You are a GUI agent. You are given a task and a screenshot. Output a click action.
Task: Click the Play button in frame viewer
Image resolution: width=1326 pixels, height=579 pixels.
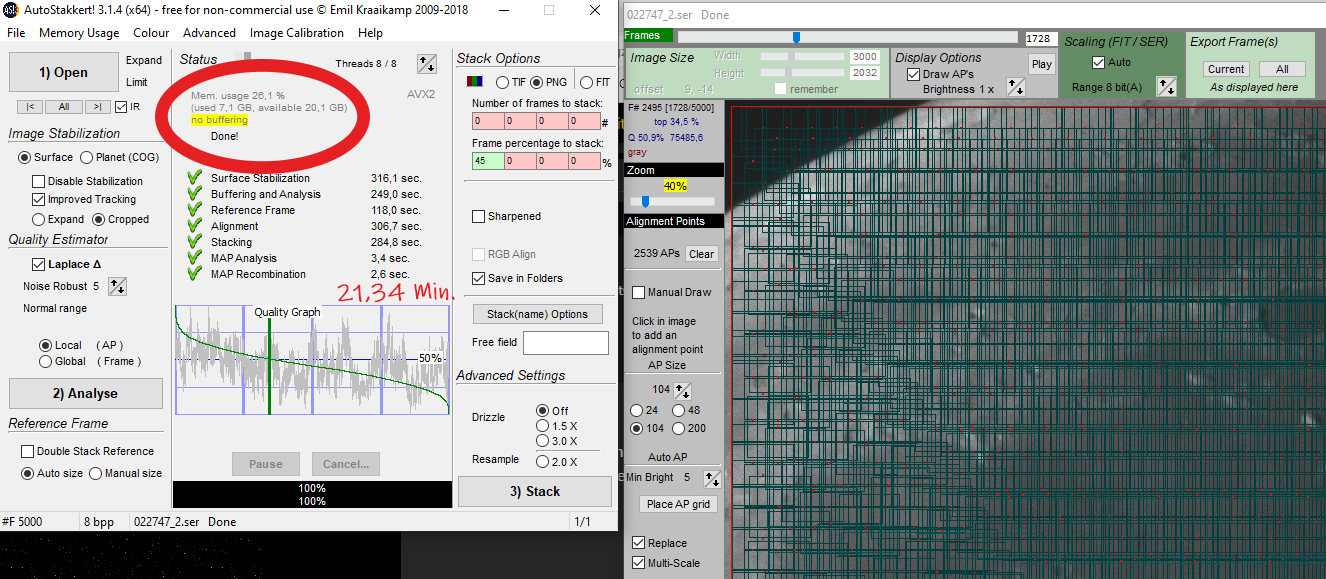click(1042, 64)
